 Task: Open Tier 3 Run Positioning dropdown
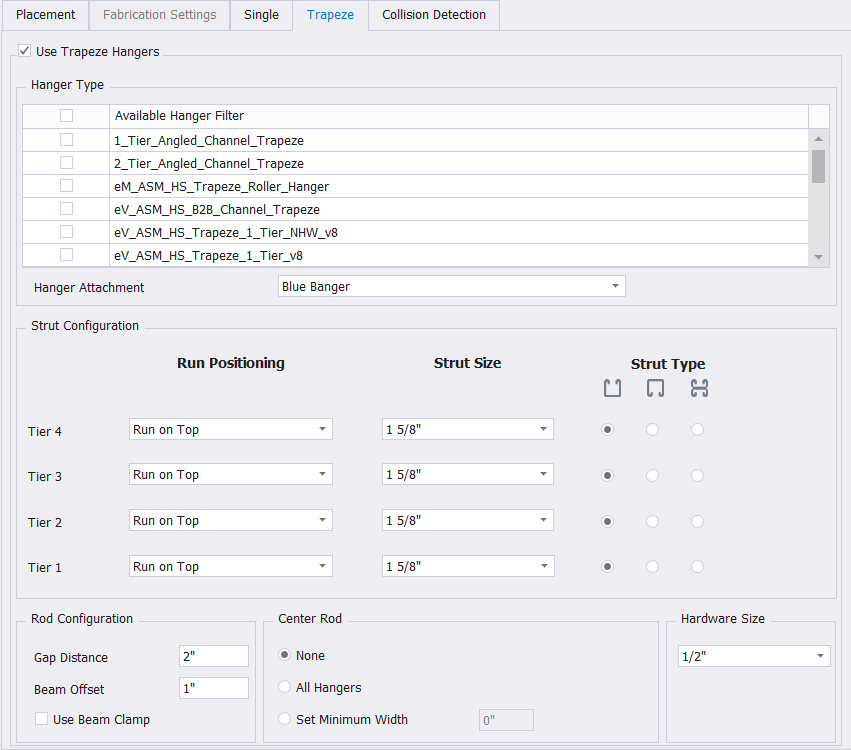(231, 474)
